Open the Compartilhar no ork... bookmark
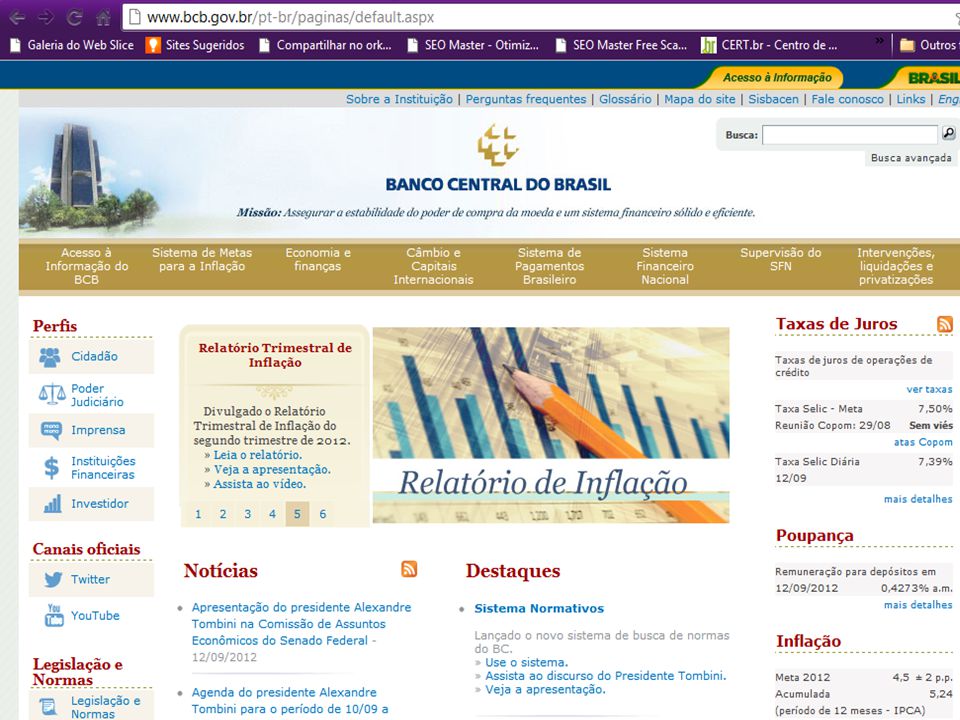This screenshot has width=960, height=720. click(x=325, y=45)
